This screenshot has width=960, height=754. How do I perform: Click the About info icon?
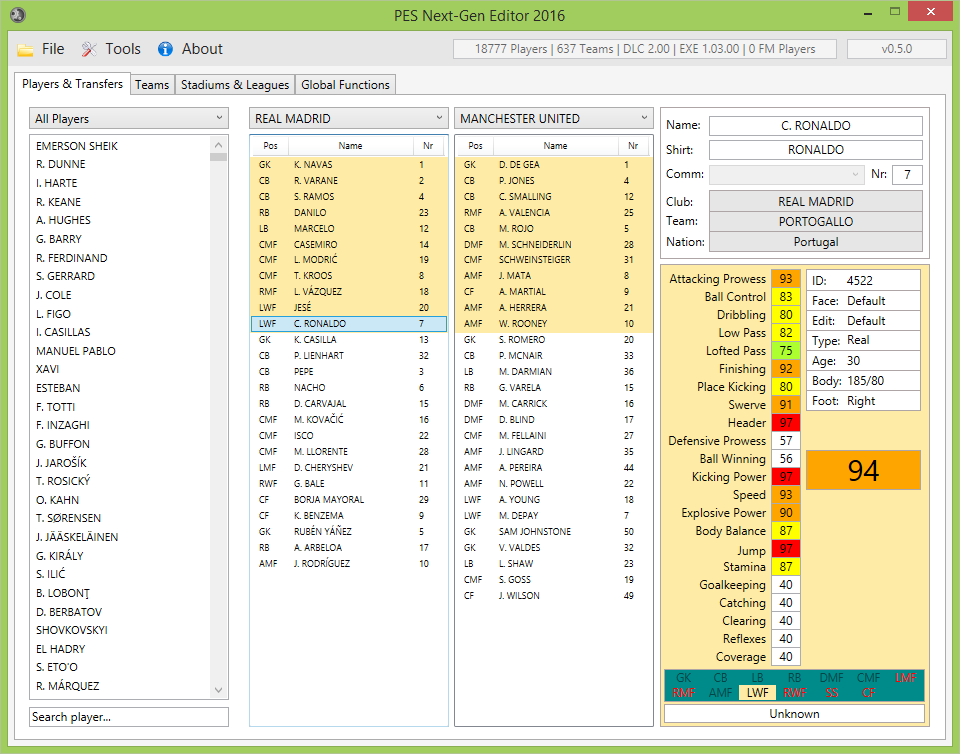click(165, 49)
